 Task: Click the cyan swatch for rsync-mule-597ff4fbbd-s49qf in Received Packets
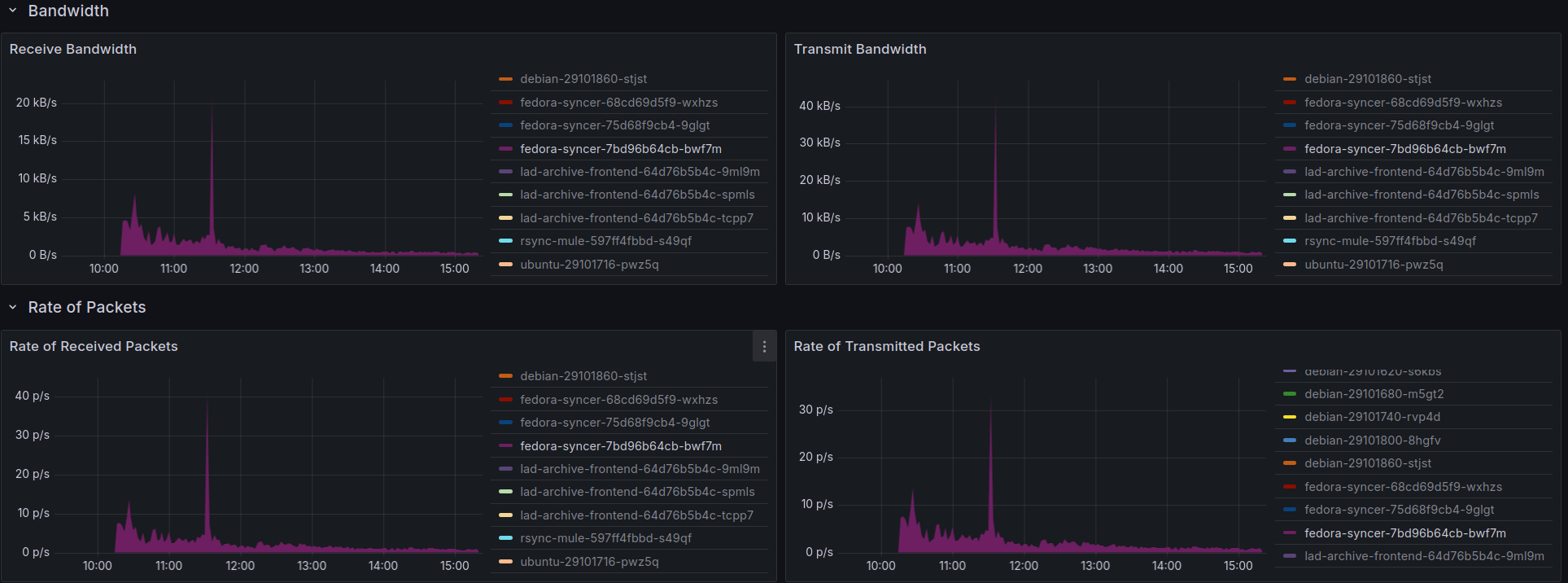point(505,538)
